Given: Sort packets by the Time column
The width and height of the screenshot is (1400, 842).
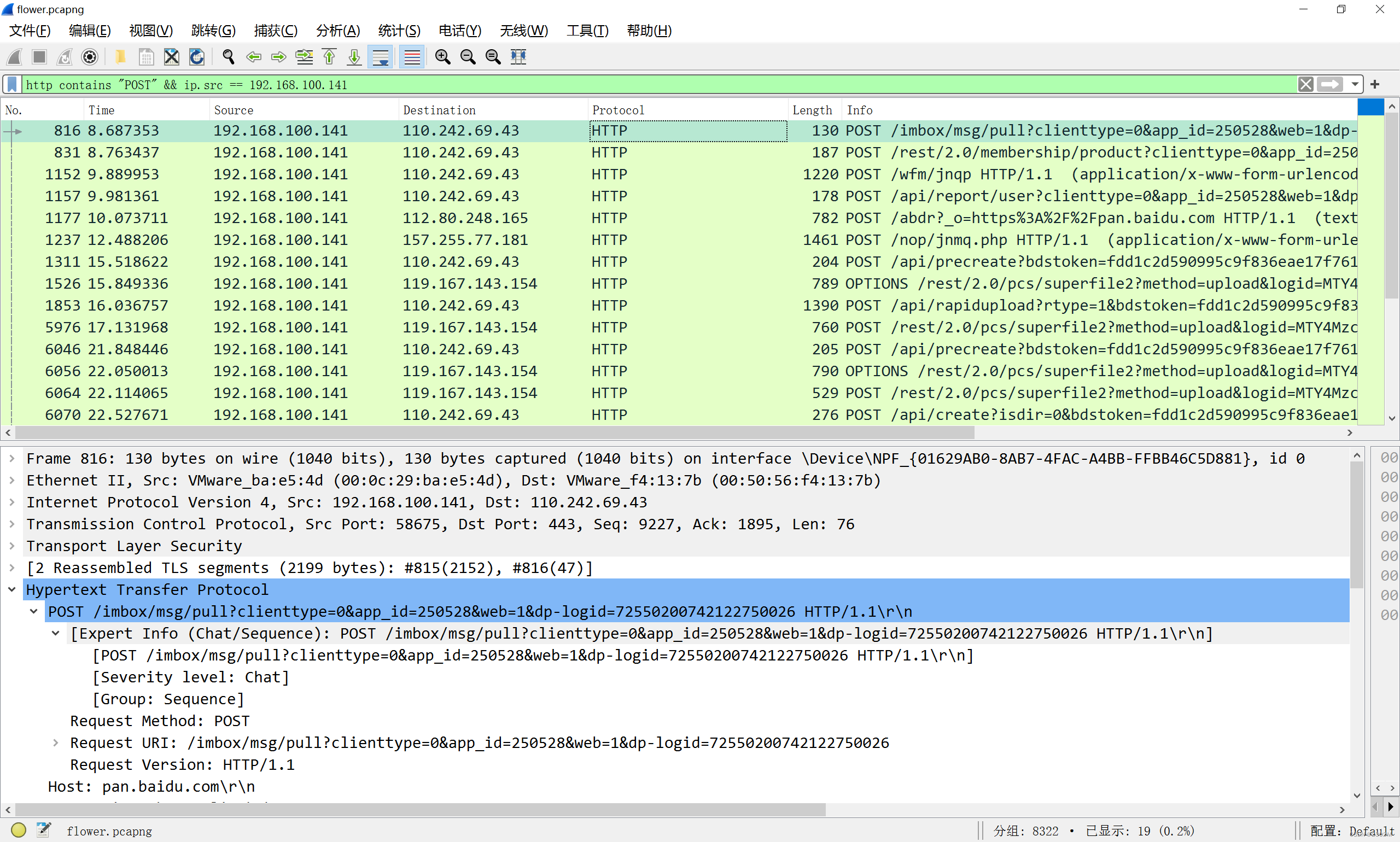Looking at the screenshot, I should coord(147,110).
